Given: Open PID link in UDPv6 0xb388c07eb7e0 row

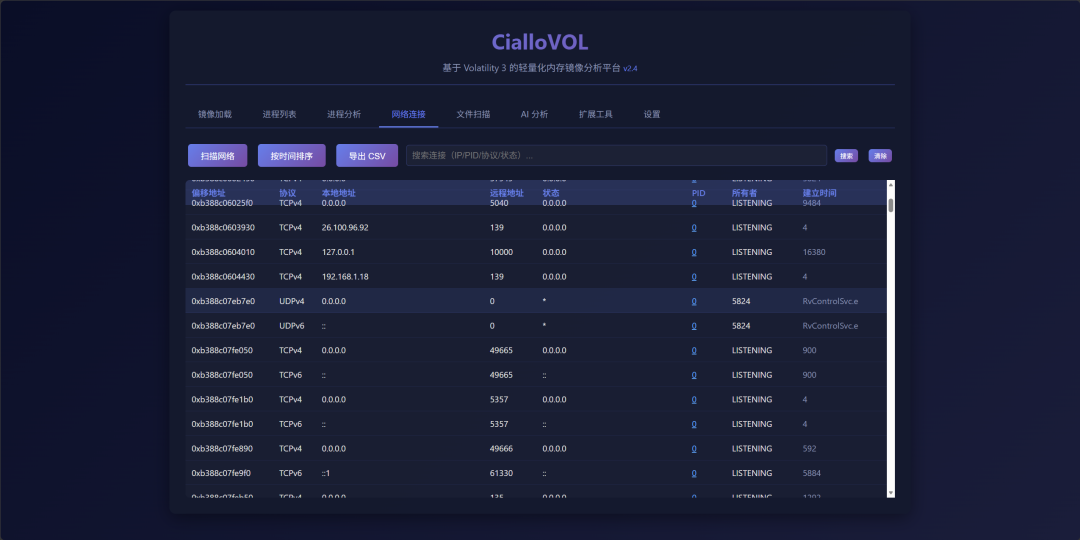Looking at the screenshot, I should pyautogui.click(x=694, y=326).
